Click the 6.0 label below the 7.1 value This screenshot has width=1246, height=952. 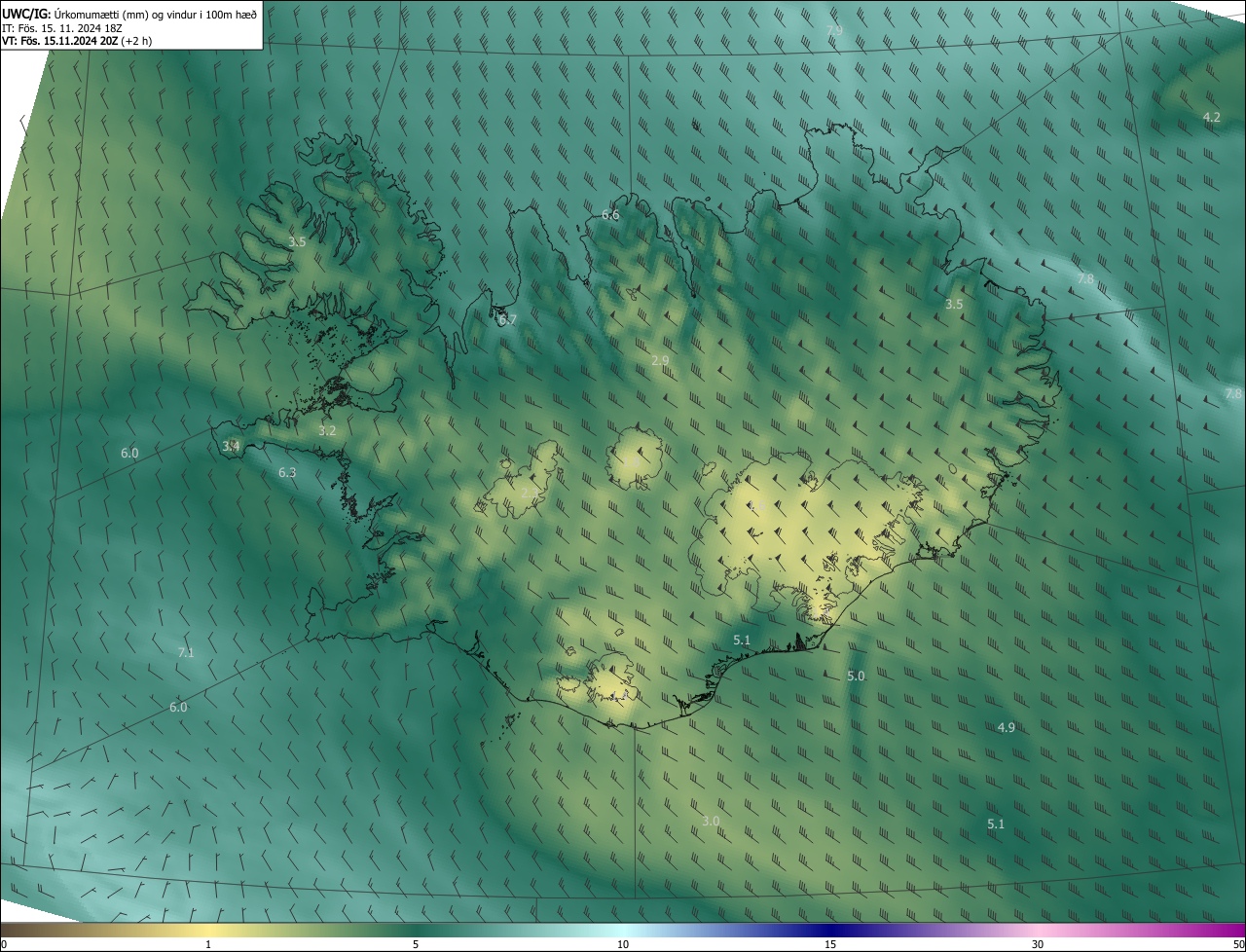pyautogui.click(x=178, y=707)
